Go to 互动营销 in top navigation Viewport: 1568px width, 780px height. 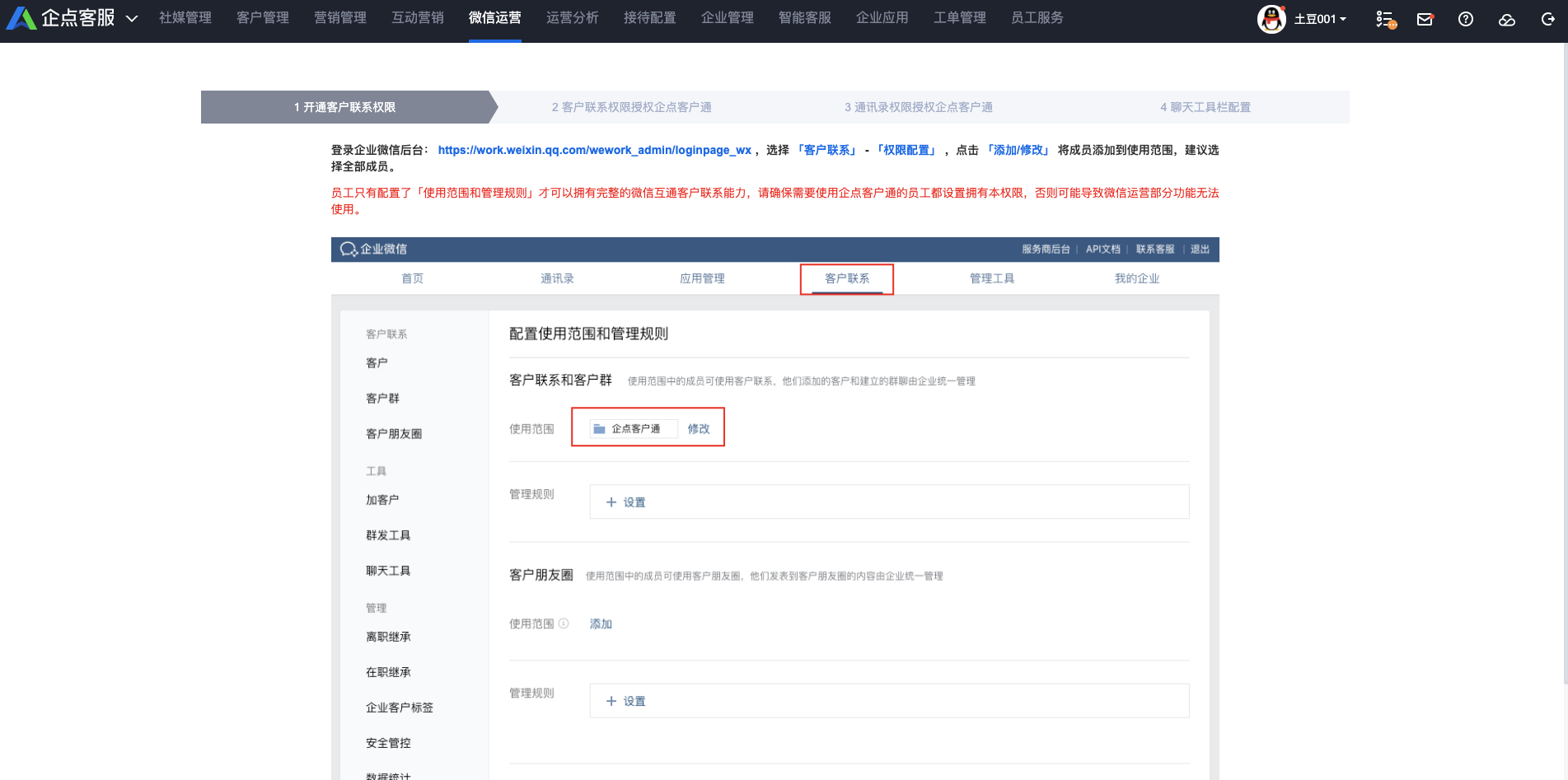[x=418, y=18]
